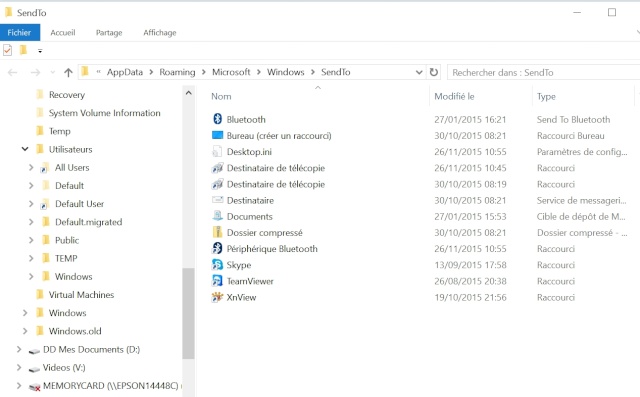Image resolution: width=640 pixels, height=397 pixels.
Task: Click the Destinataire de télécopie icon dated 30/10/2015 08:19
Action: pos(218,184)
